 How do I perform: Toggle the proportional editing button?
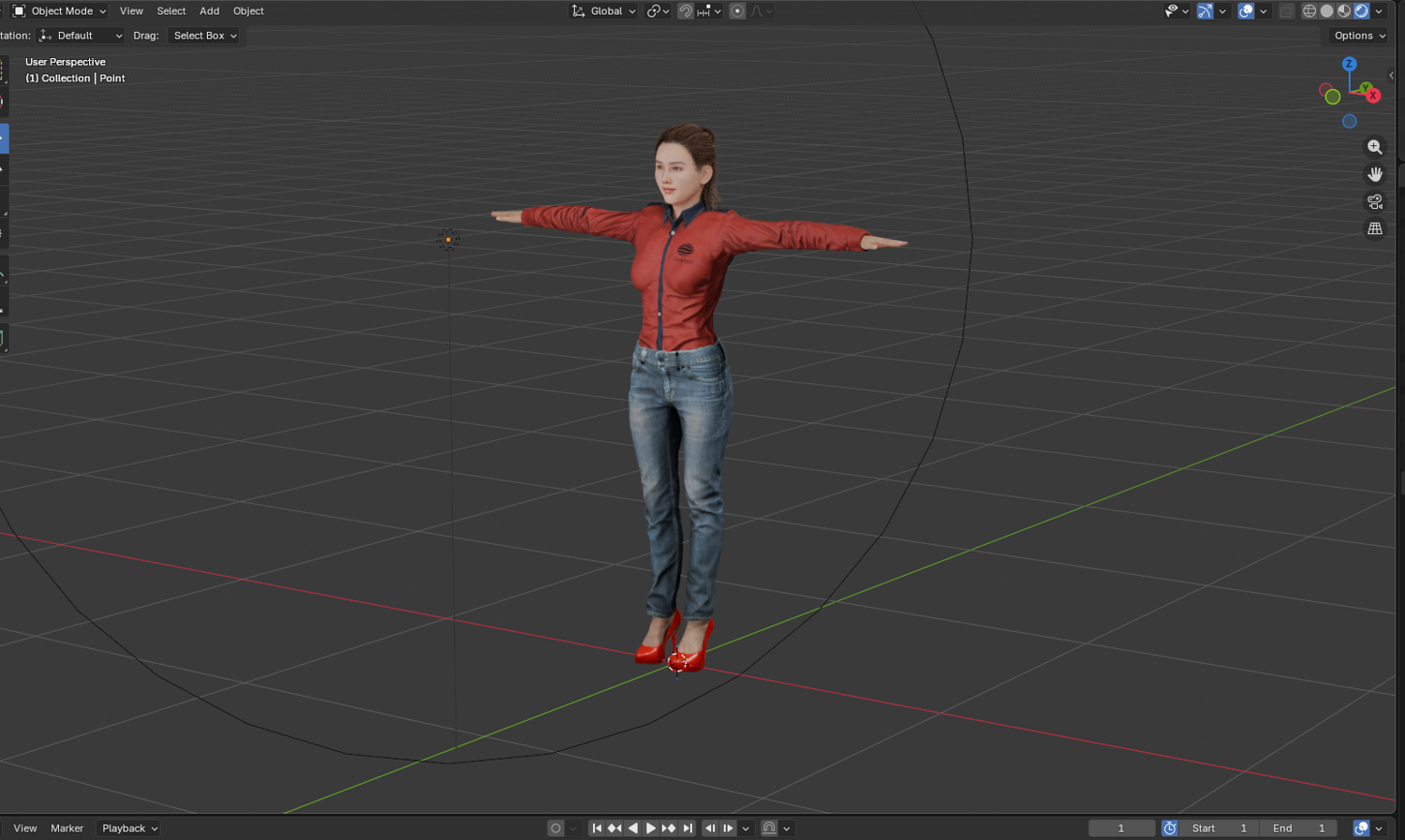click(737, 11)
